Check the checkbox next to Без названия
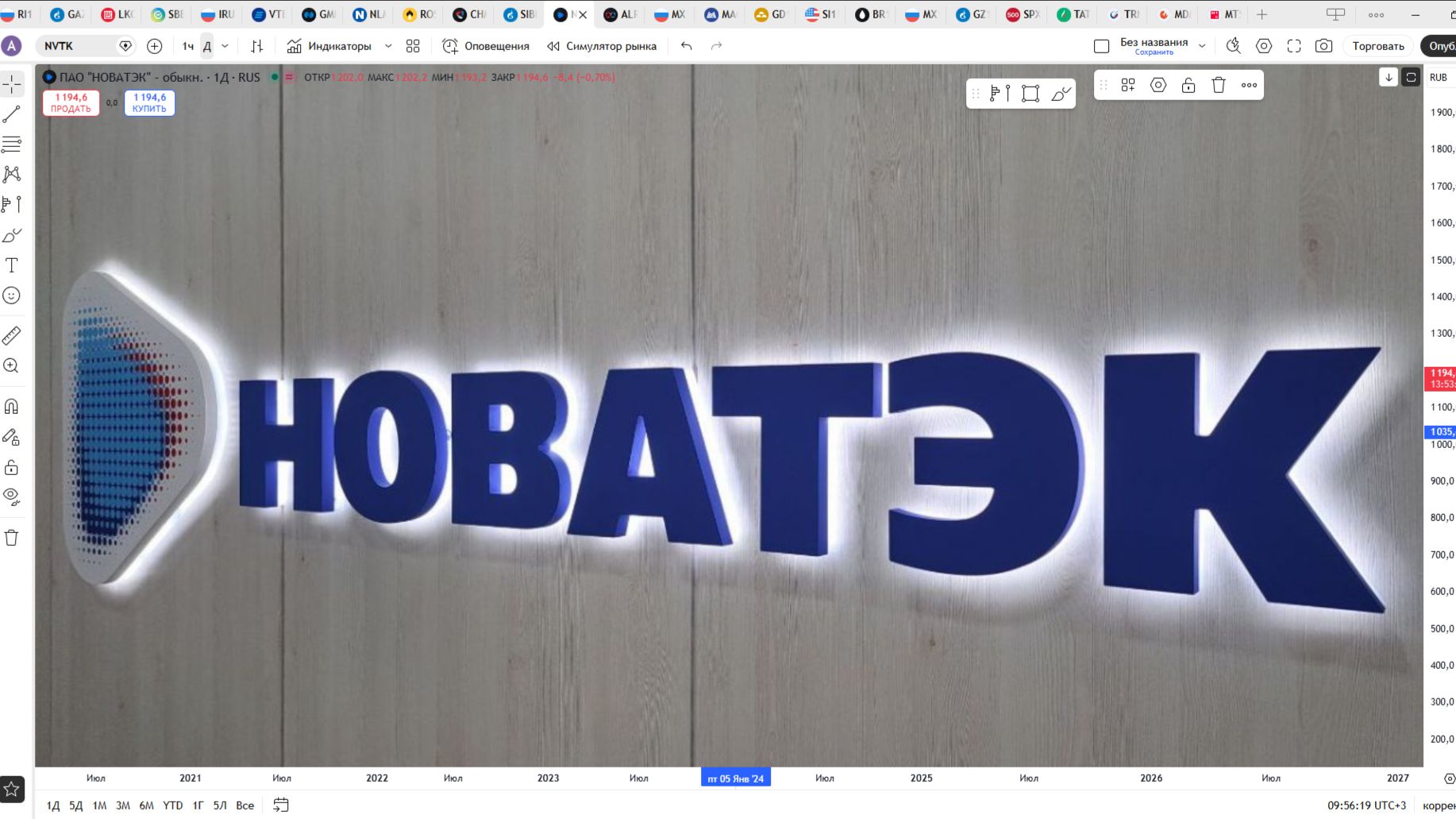 tap(1101, 46)
